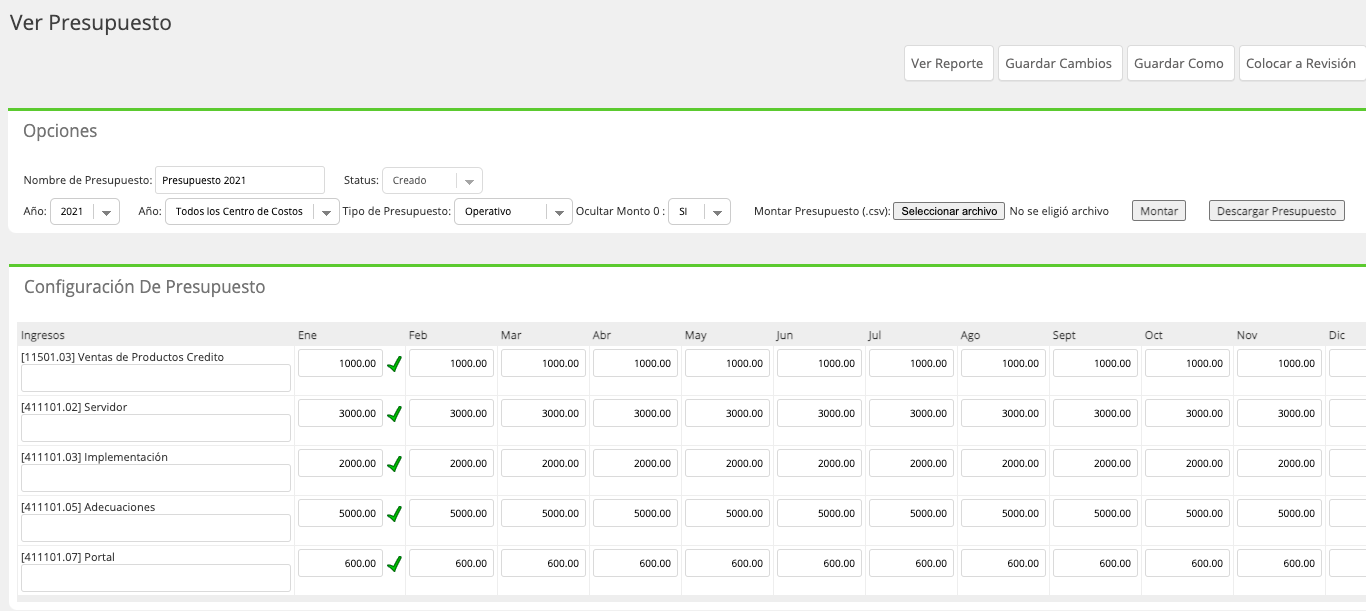Click green checkmark in Ventas de Productos Credito row
The width and height of the screenshot is (1366, 611).
(x=394, y=364)
